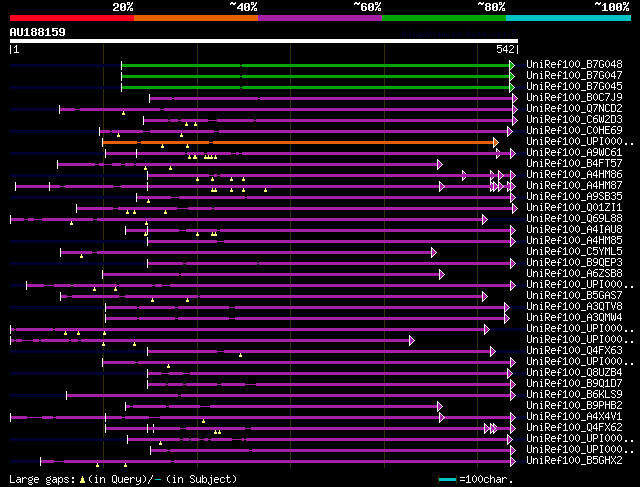Click the orange arrowhead ending the orange alignment

tap(496, 142)
